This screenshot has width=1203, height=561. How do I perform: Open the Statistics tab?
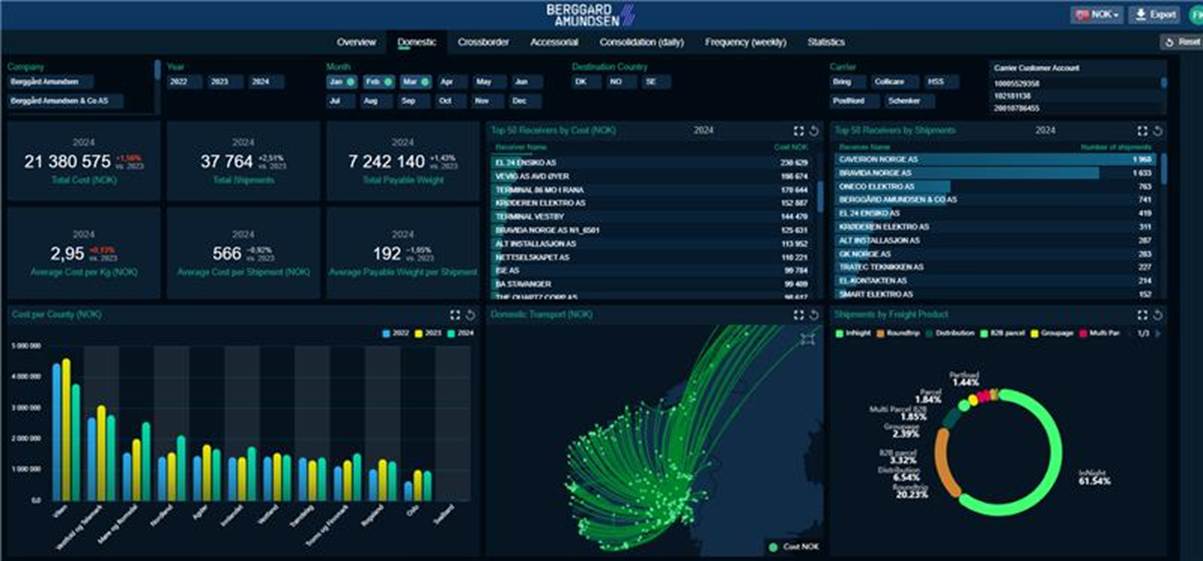click(826, 42)
